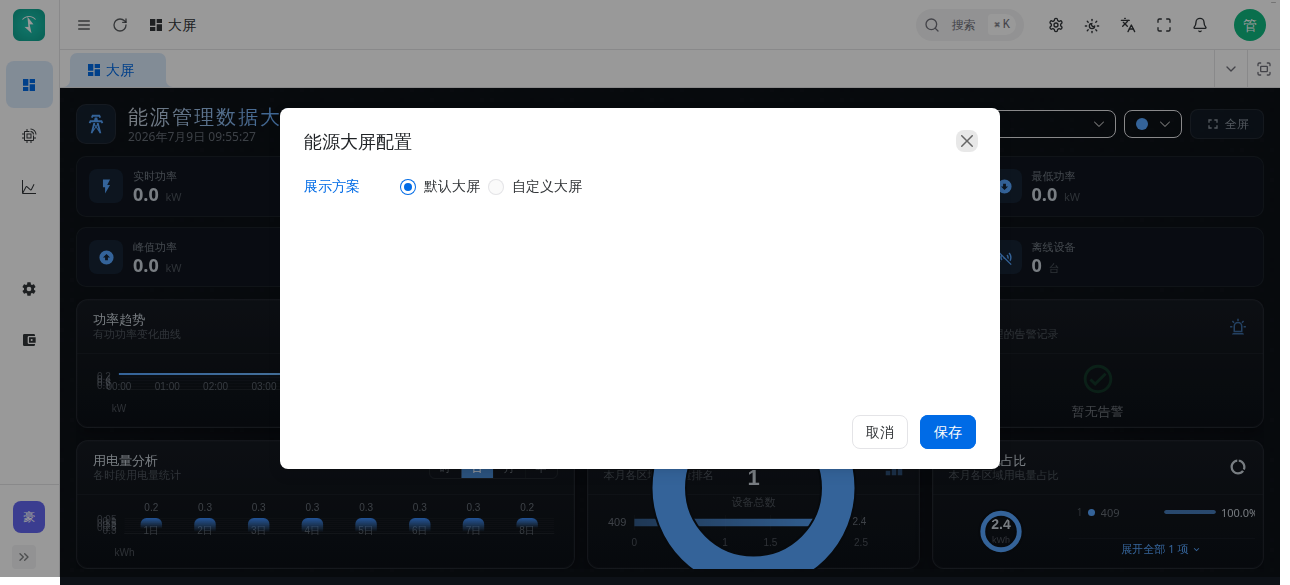Expand the 展开全部 1 项 link
The image size is (1290, 585).
pos(1160,549)
